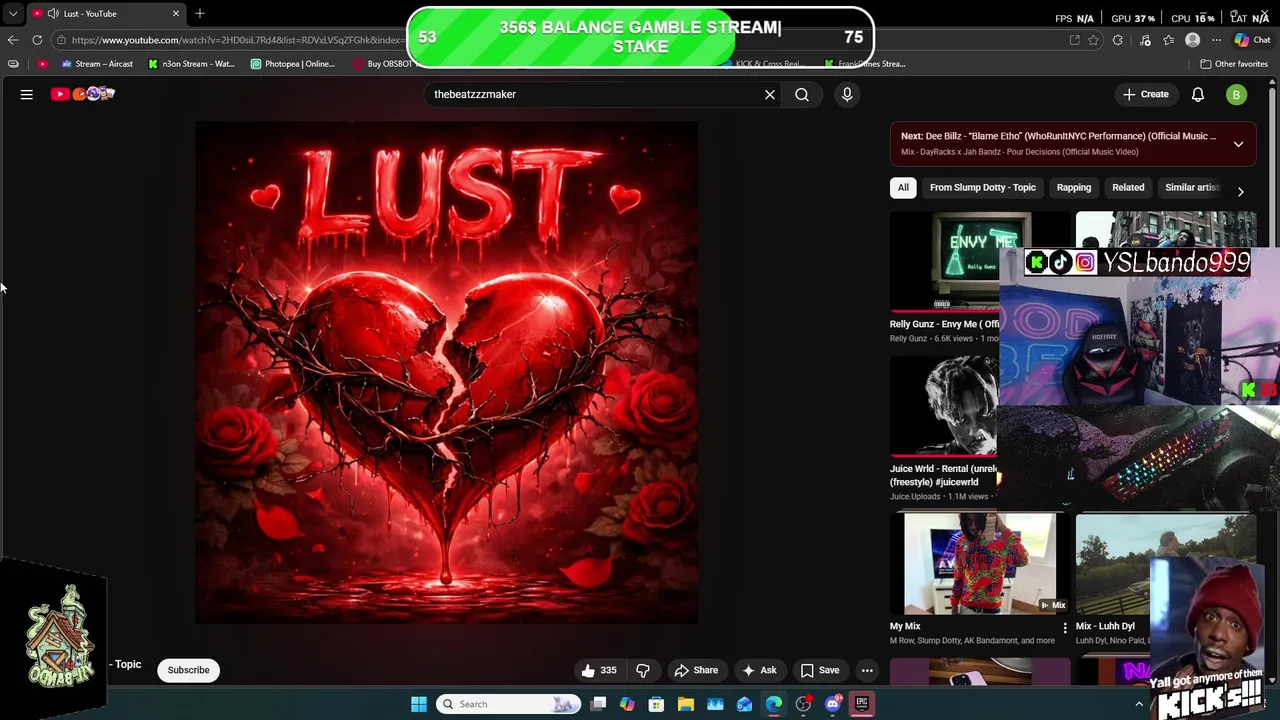Open Juice Wrld Rental video title

pyautogui.click(x=943, y=475)
